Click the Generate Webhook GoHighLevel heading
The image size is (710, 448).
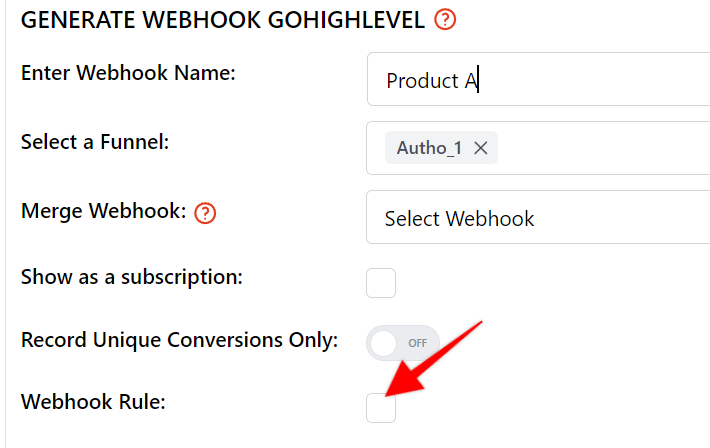point(223,20)
